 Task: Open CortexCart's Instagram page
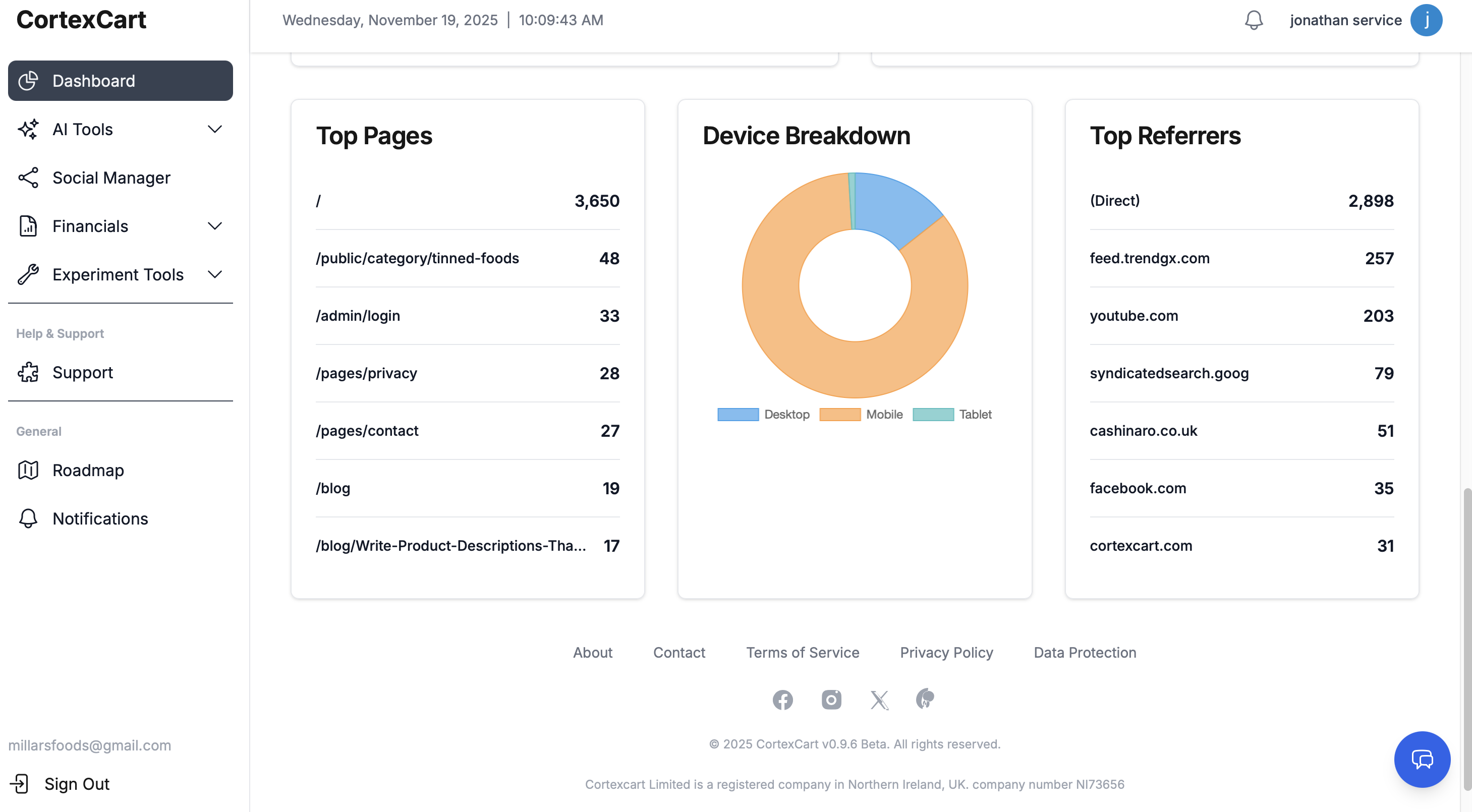831,700
